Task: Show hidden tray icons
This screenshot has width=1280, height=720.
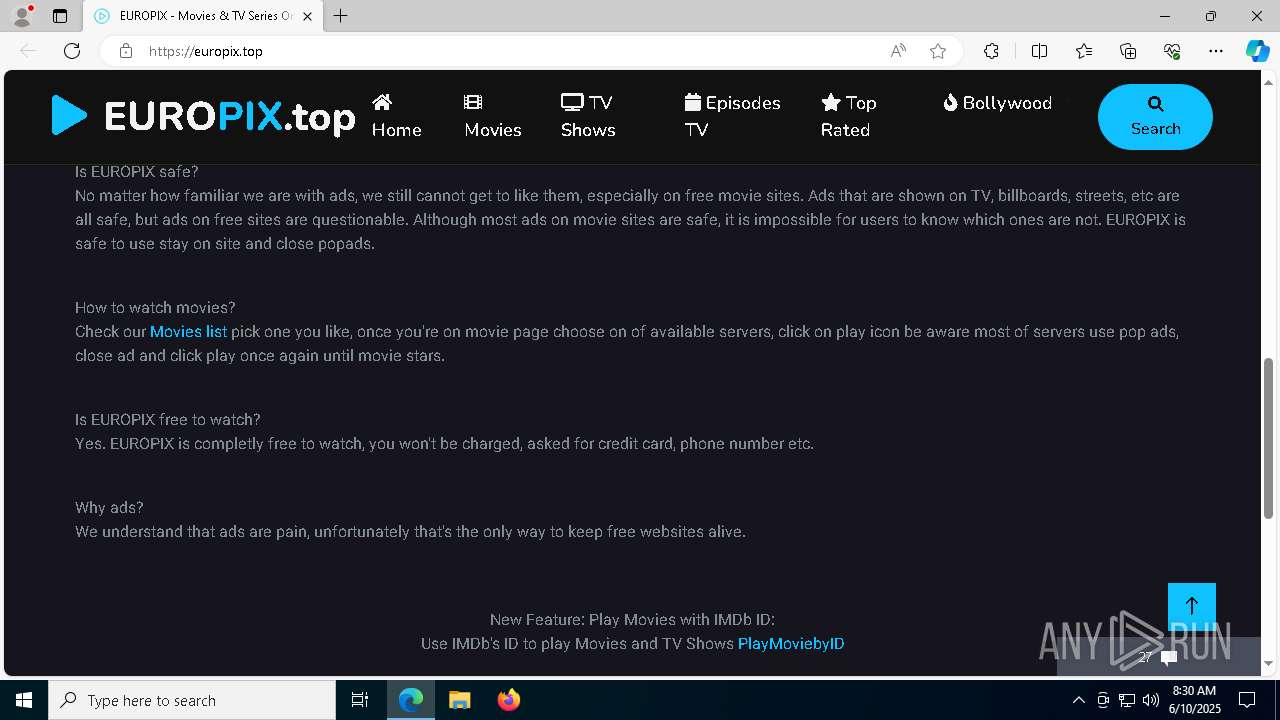Action: 1078,700
